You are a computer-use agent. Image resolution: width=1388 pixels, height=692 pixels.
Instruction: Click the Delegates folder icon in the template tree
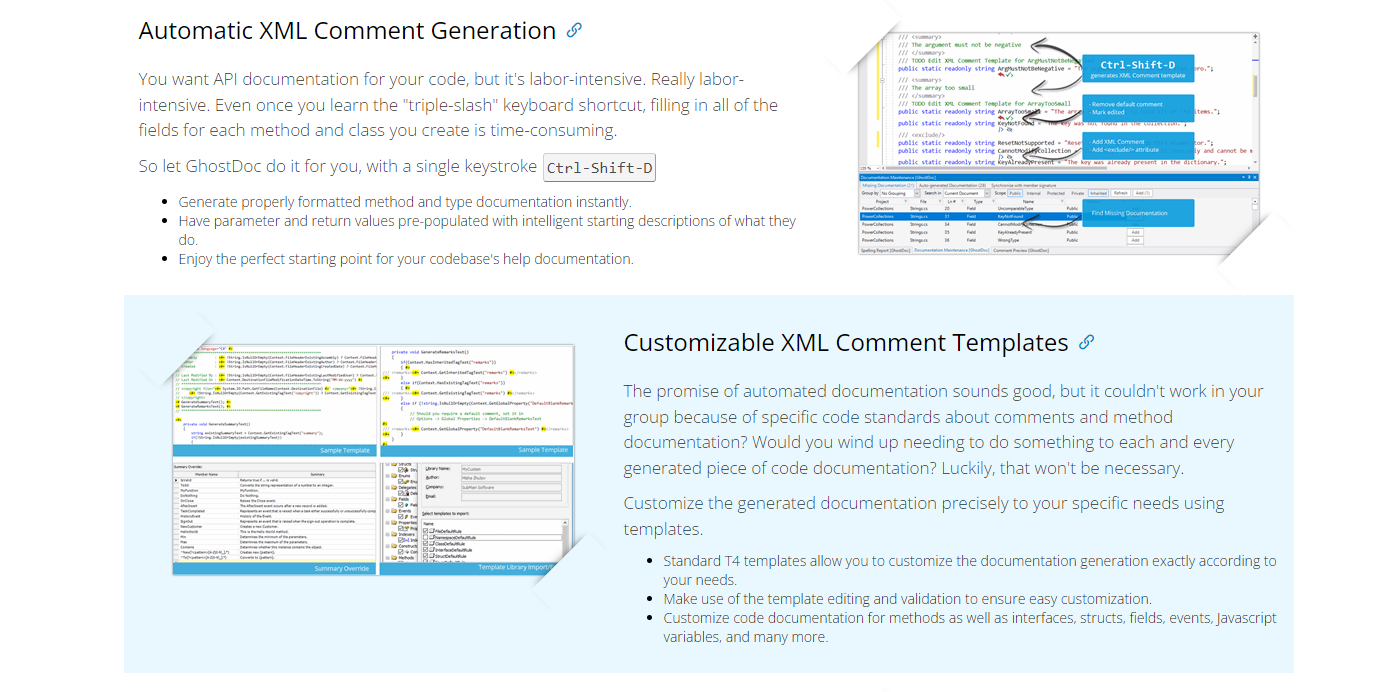[394, 488]
